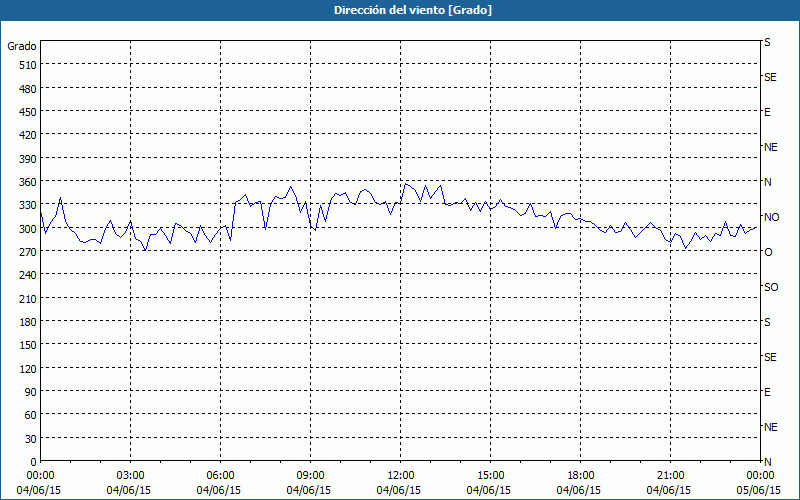Viewport: 800px width, 500px height.
Task: Click the 120 degree axis label
Action: [29, 368]
